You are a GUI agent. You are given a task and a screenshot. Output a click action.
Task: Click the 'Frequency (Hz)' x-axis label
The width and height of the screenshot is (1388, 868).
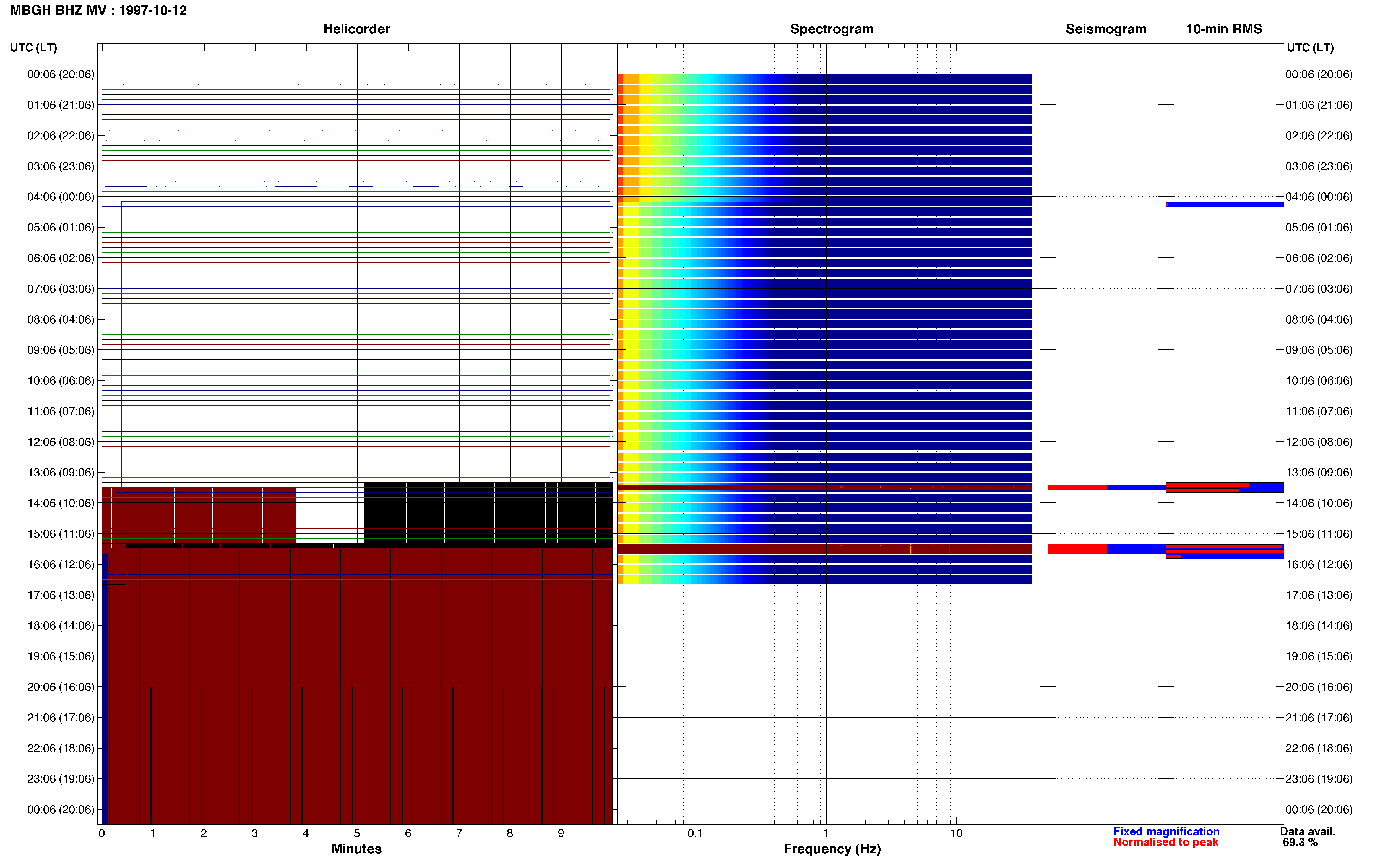832,848
